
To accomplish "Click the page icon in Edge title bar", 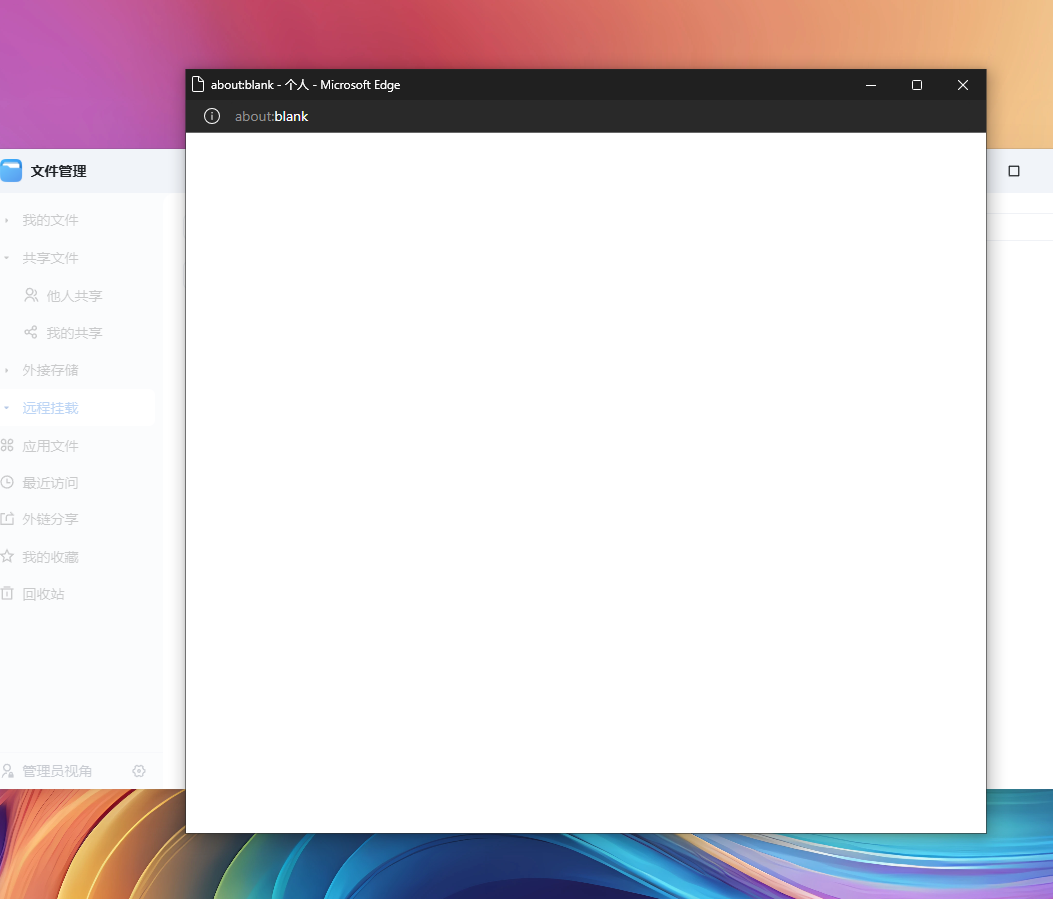I will point(198,85).
